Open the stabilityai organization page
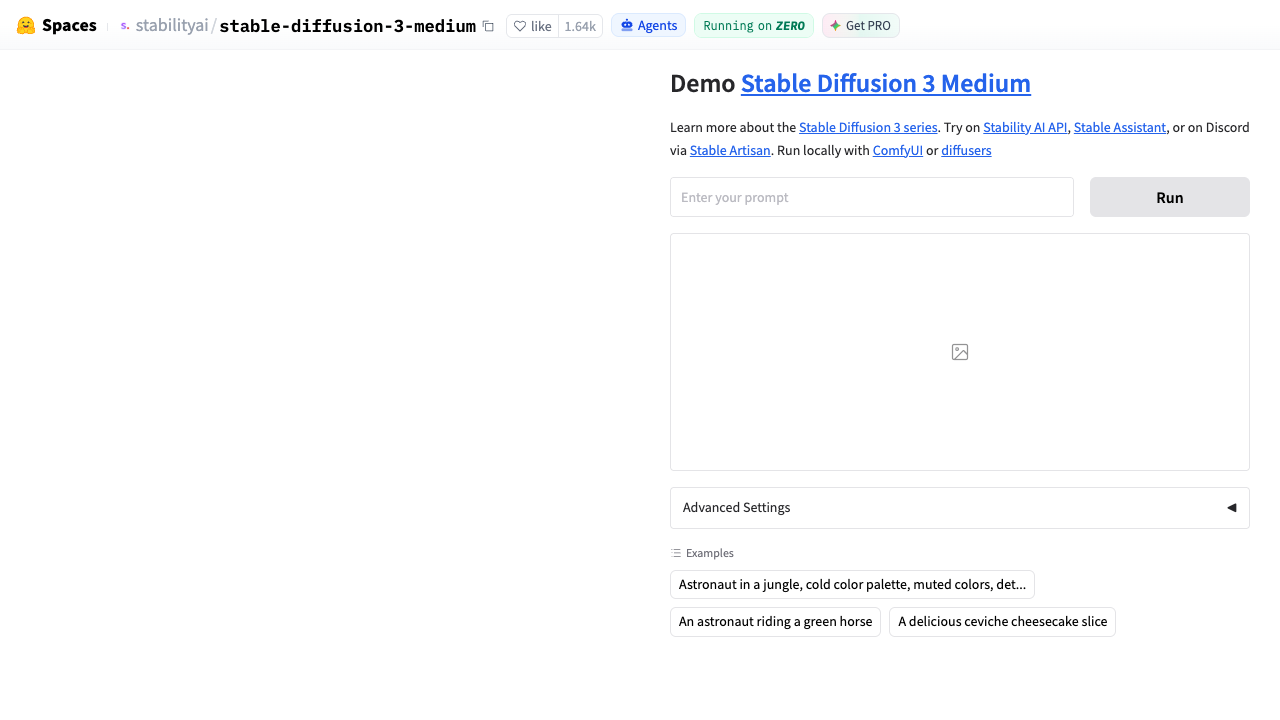This screenshot has height=720, width=1280. [171, 26]
